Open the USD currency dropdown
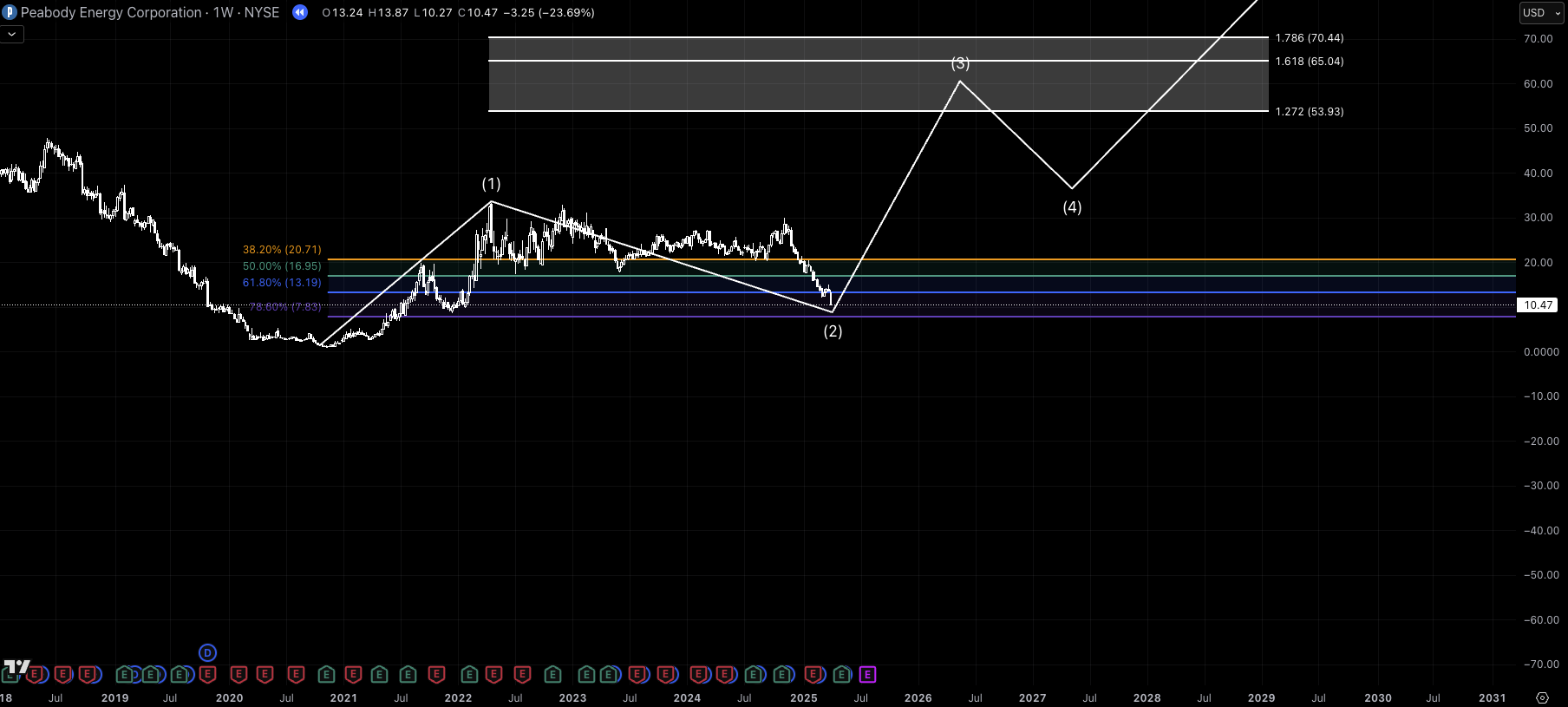The height and width of the screenshot is (707, 1568). (x=1542, y=12)
